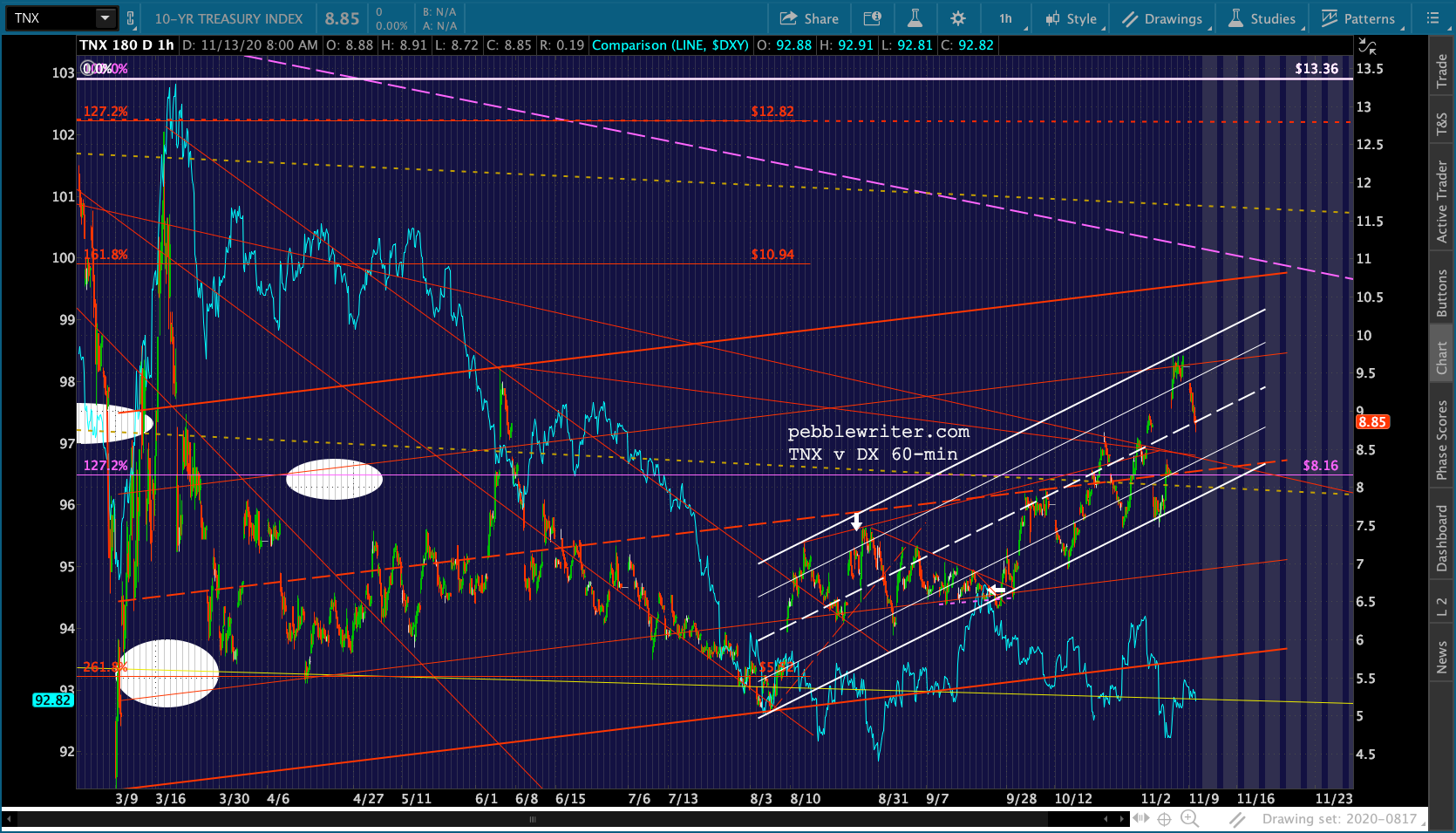
Task: Click the H: 8.91 high value
Action: tap(403, 45)
